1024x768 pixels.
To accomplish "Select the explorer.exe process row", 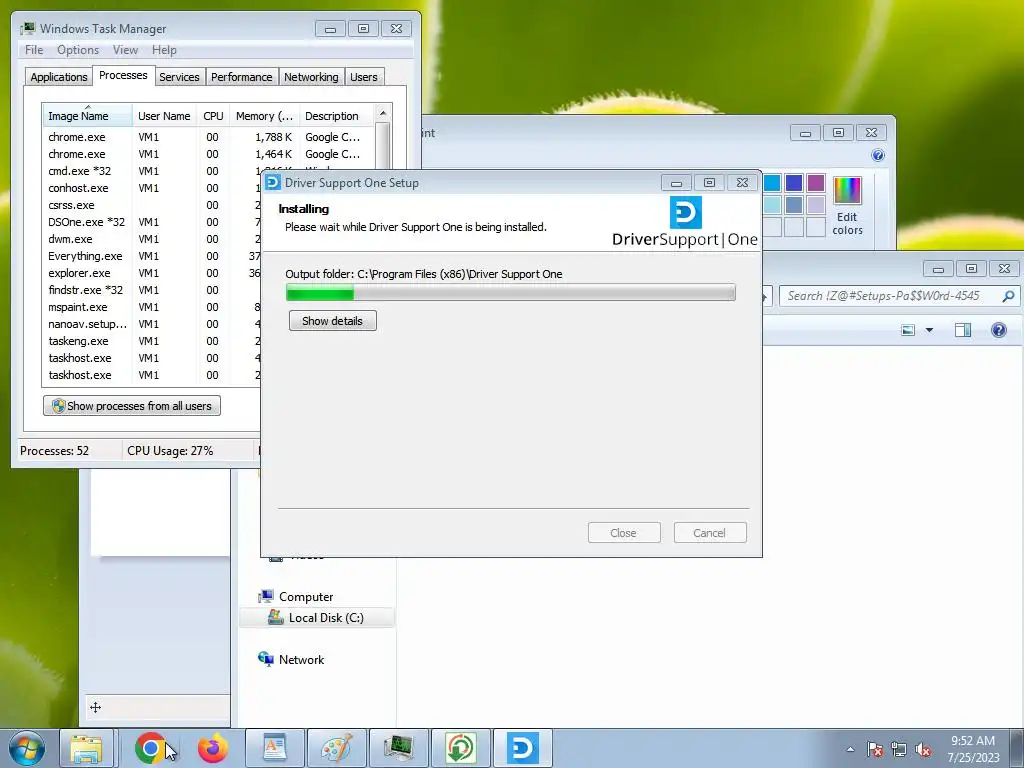I will [x=152, y=273].
